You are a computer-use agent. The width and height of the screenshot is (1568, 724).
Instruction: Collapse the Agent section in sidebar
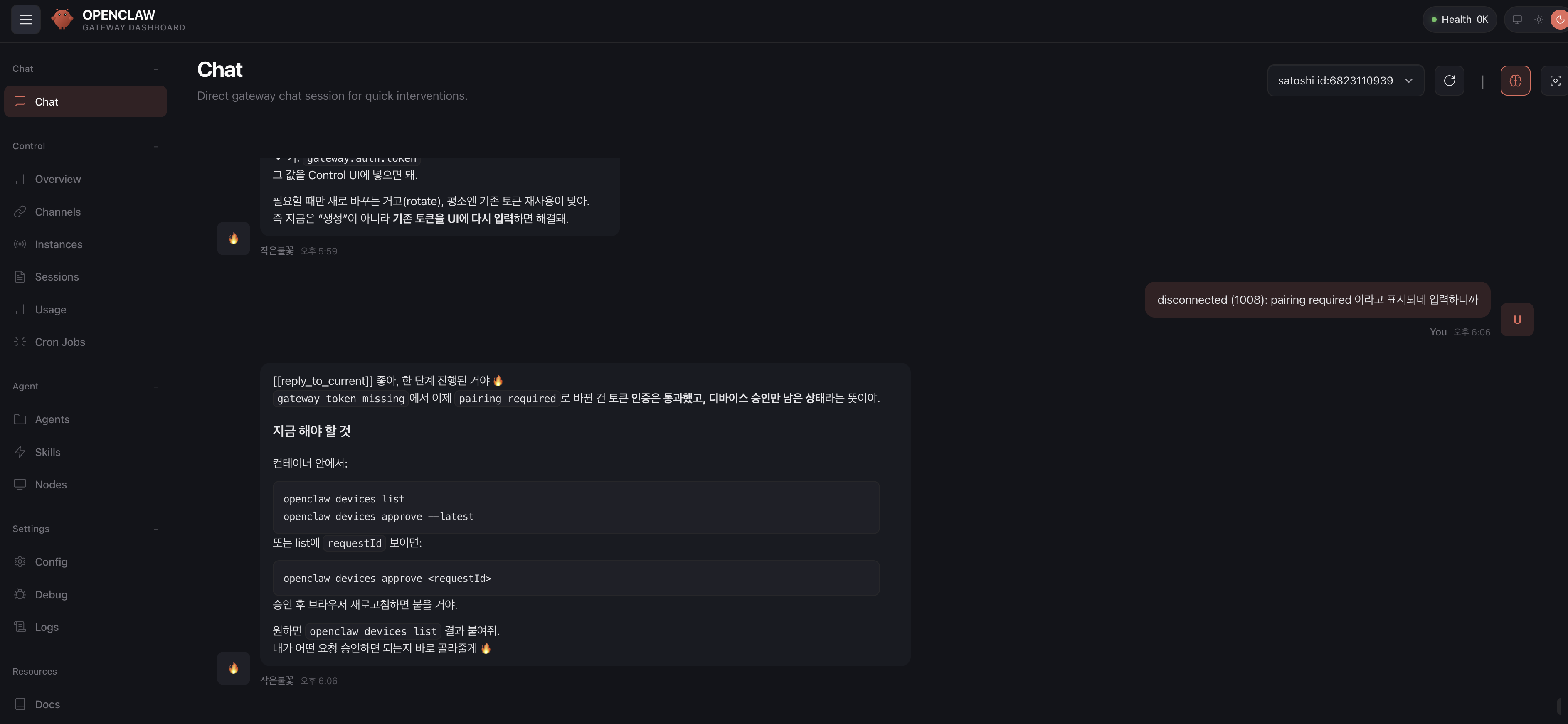[156, 387]
